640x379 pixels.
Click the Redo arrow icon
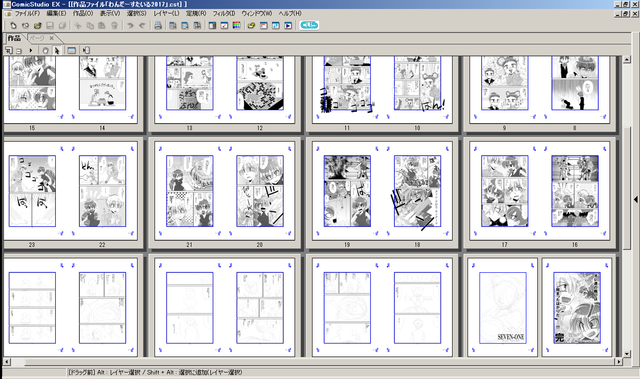(x=142, y=26)
